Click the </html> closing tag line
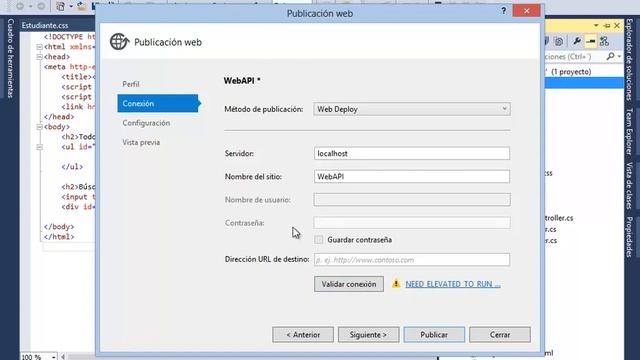This screenshot has width=640, height=360. click(x=59, y=237)
